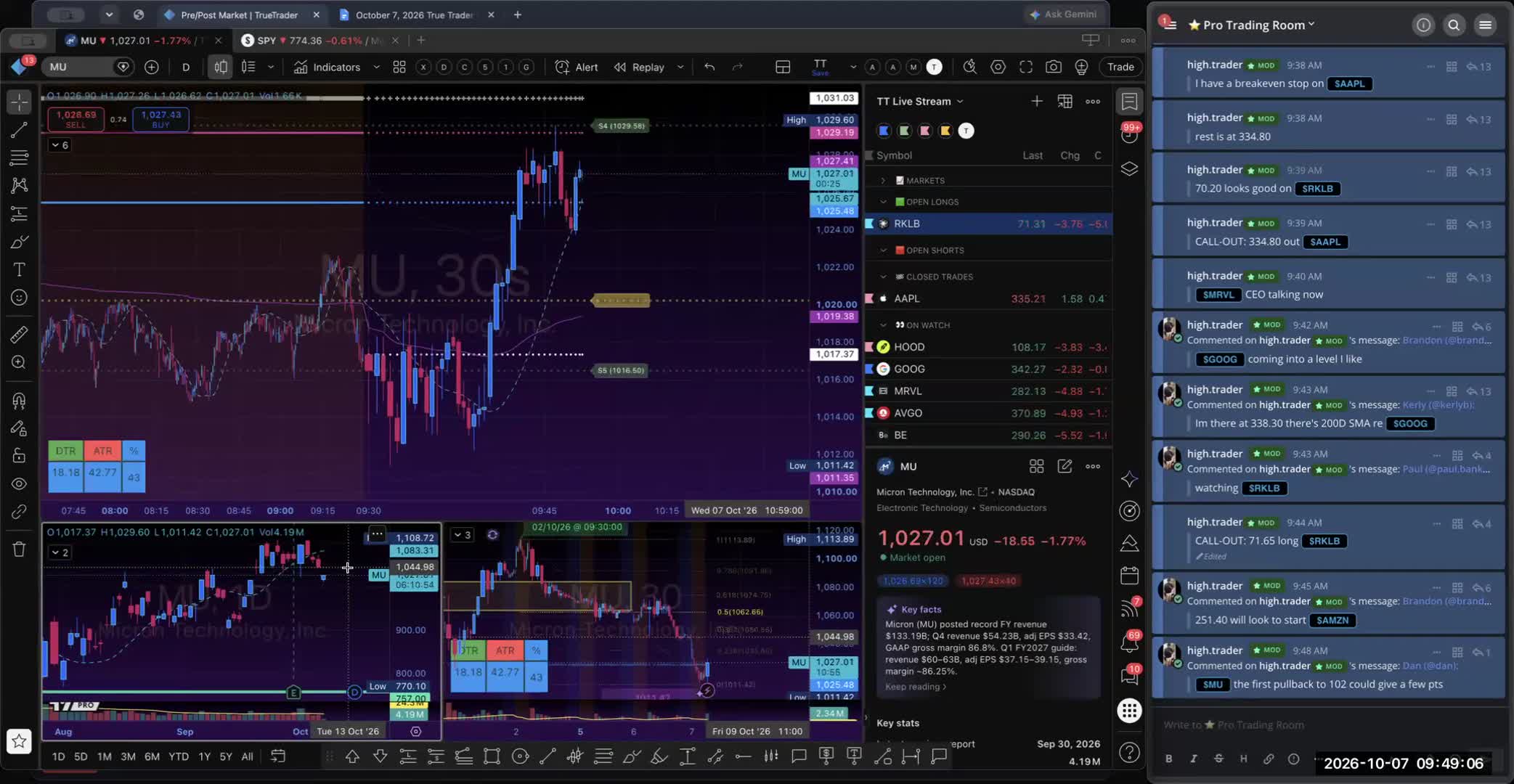Image resolution: width=1514 pixels, height=784 pixels.
Task: Toggle the blue flag filter in watchlist
Action: pos(884,131)
